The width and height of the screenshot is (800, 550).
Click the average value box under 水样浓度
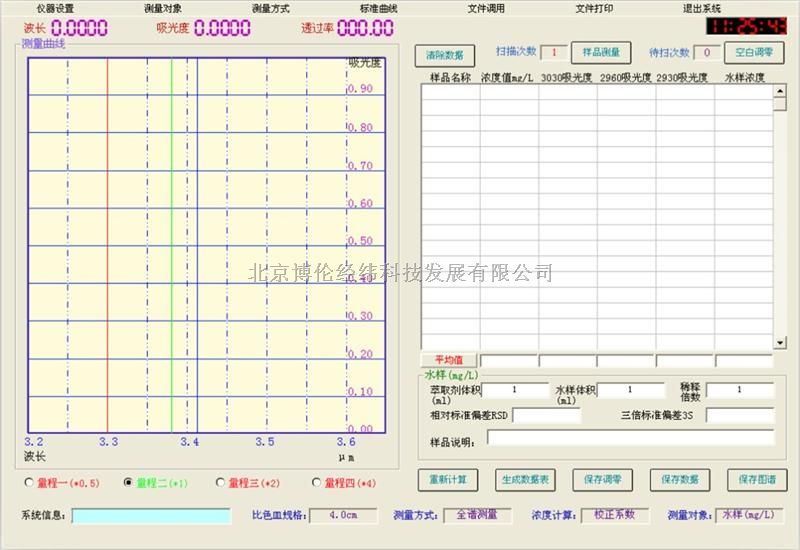(x=744, y=361)
